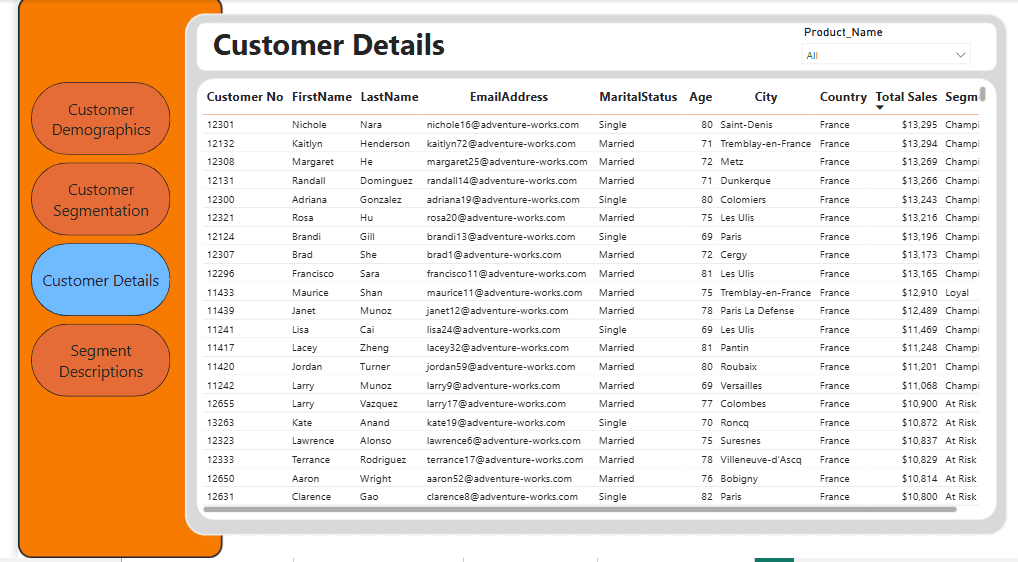1018x562 pixels.
Task: Click the horizontal scrollbar below the table
Action: 580,509
